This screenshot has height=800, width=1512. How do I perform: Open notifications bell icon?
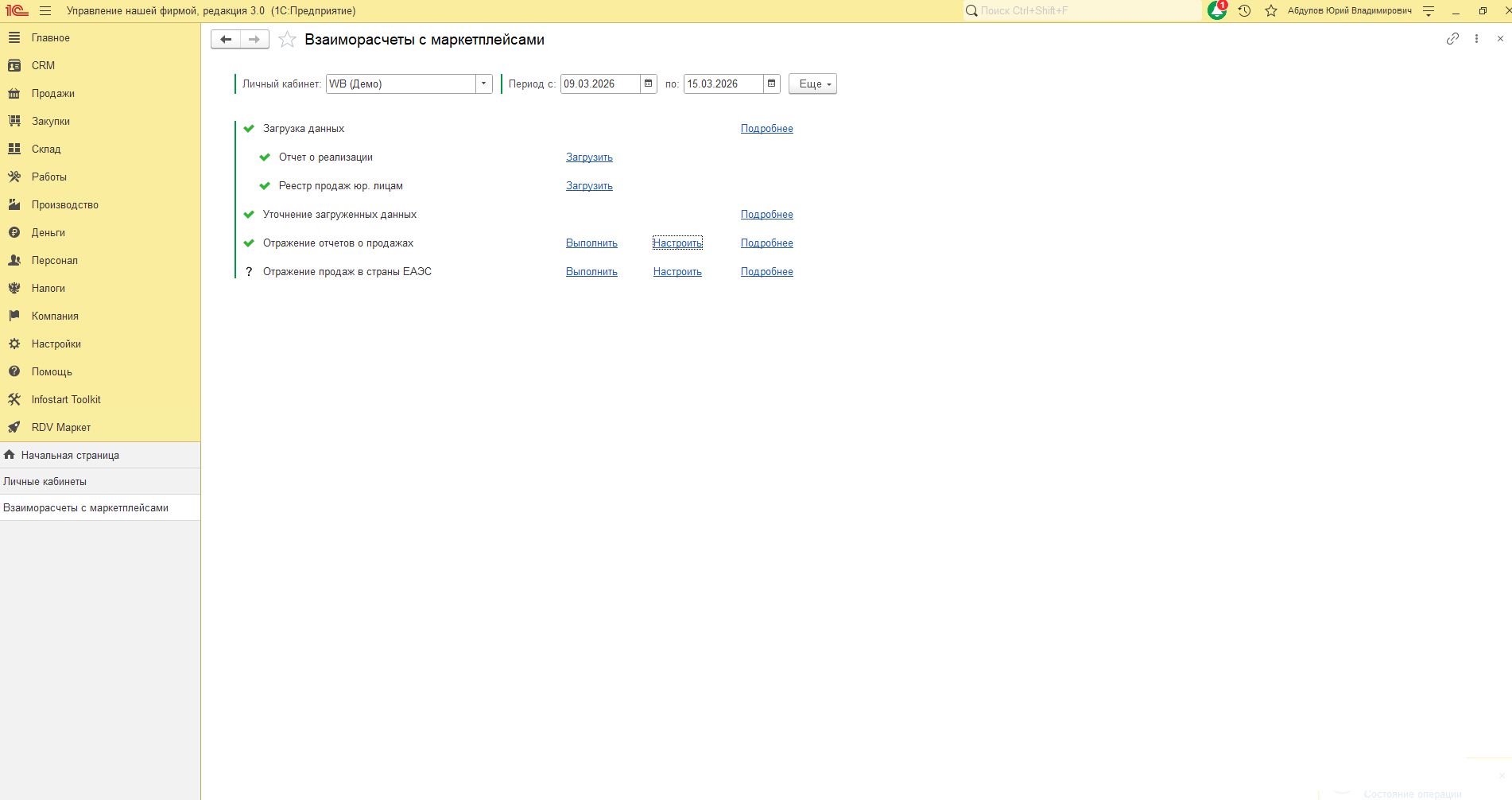pos(1217,10)
